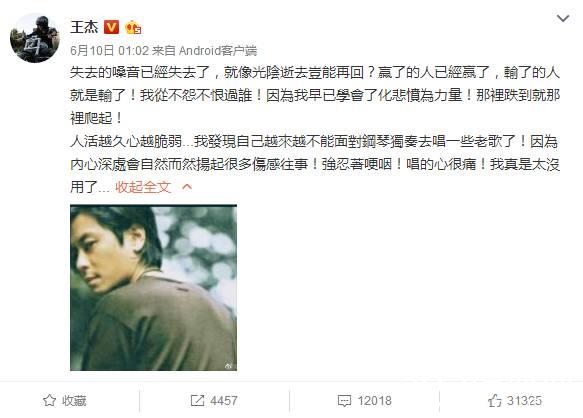The height and width of the screenshot is (418, 583).
Task: Click the gold membership crown badge
Action: coord(133,27)
